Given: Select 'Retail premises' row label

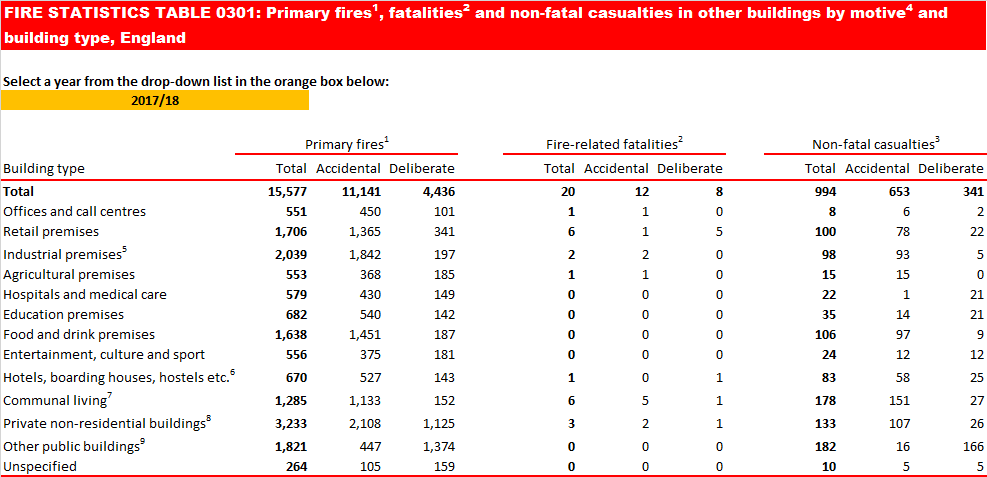Looking at the screenshot, I should [x=51, y=232].
